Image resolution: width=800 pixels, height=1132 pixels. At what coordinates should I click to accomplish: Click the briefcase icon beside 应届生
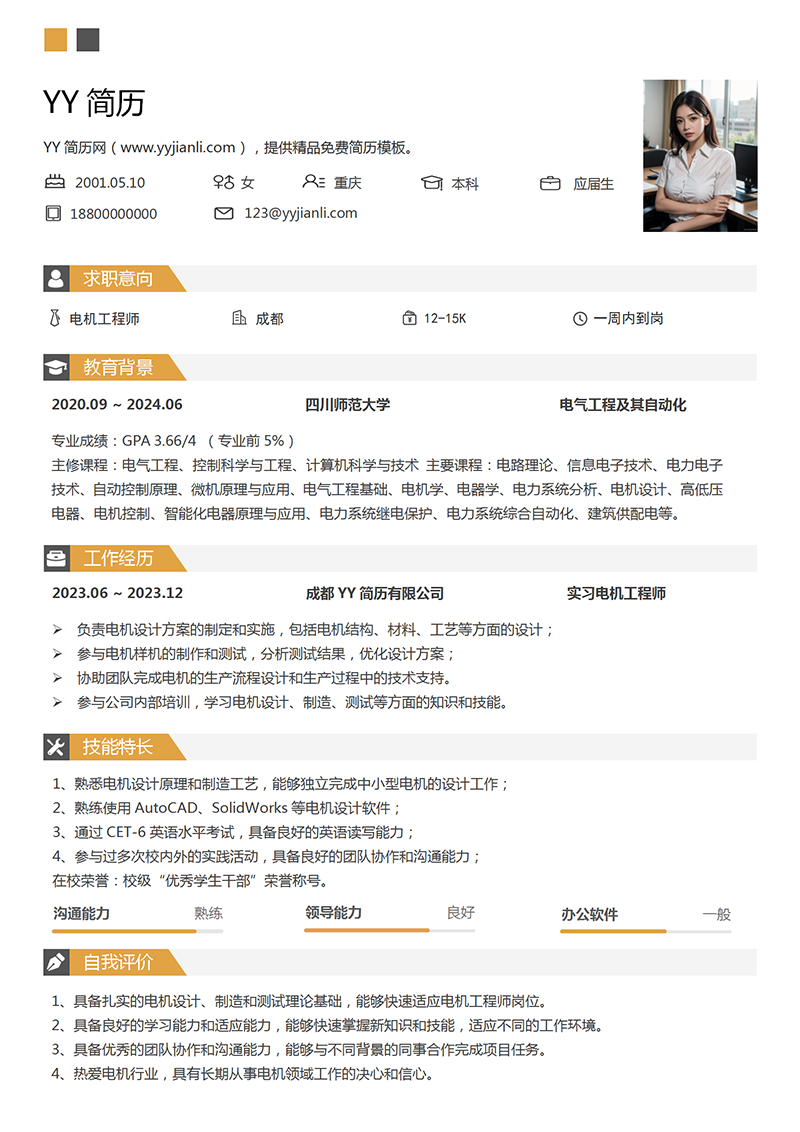[x=550, y=183]
